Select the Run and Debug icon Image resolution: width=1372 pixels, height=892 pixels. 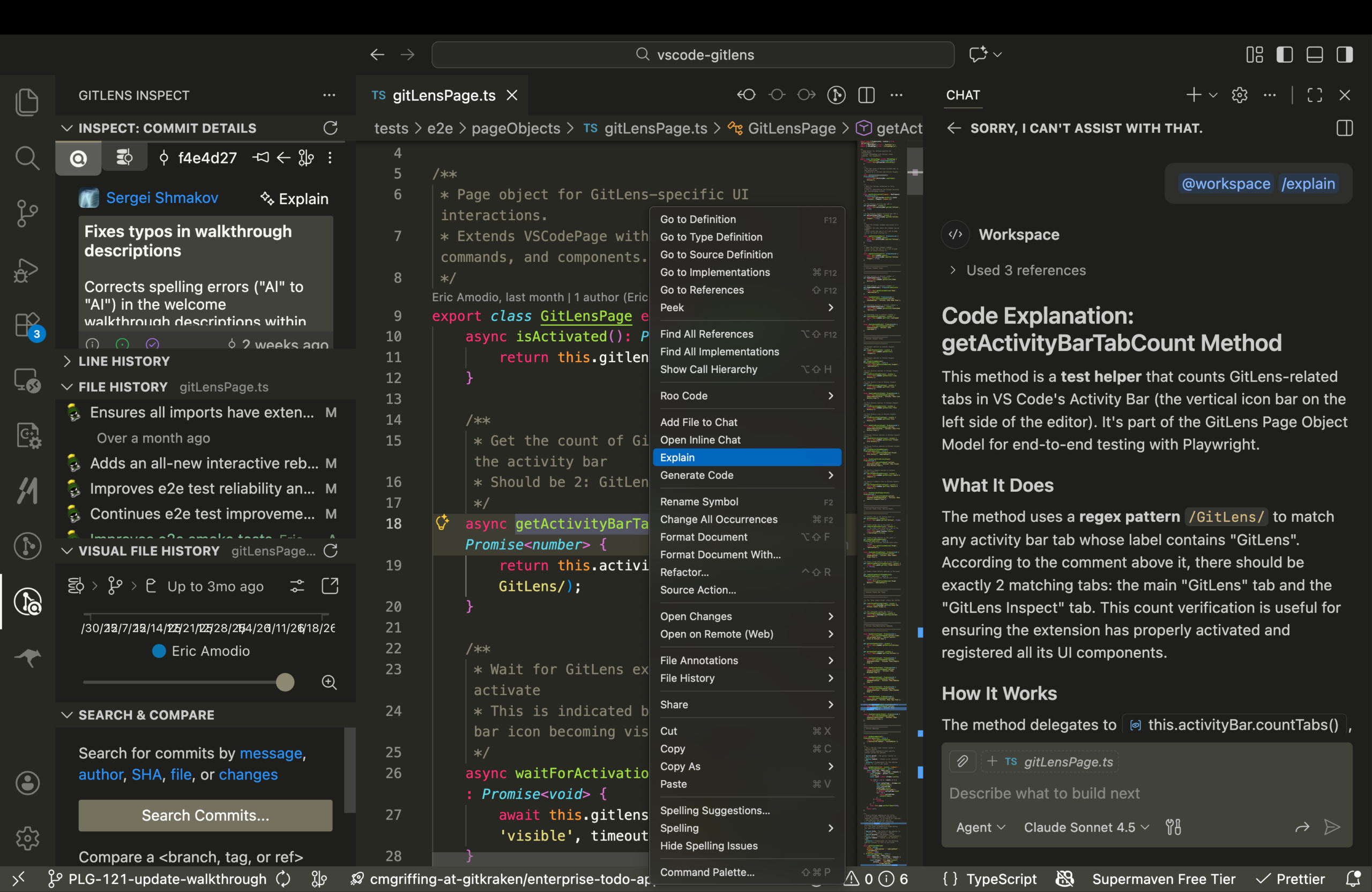pyautogui.click(x=27, y=270)
